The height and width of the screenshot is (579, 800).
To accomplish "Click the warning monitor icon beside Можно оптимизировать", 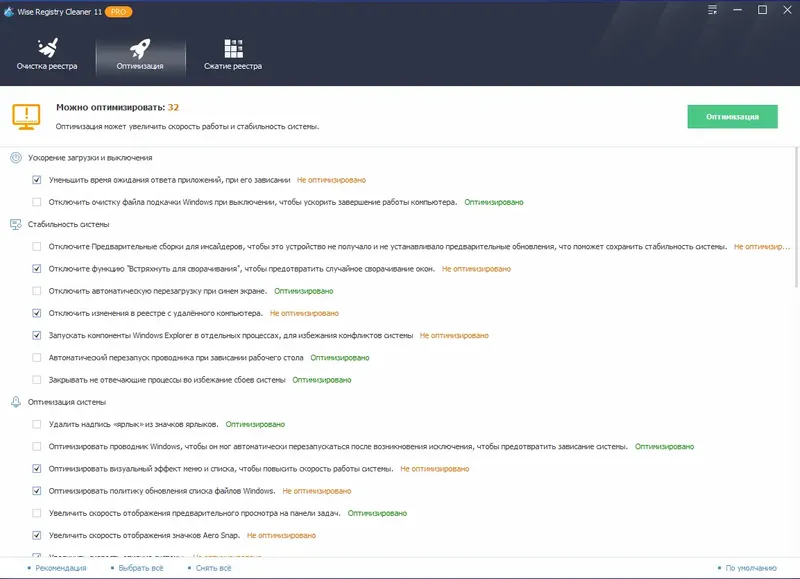I will coord(26,116).
